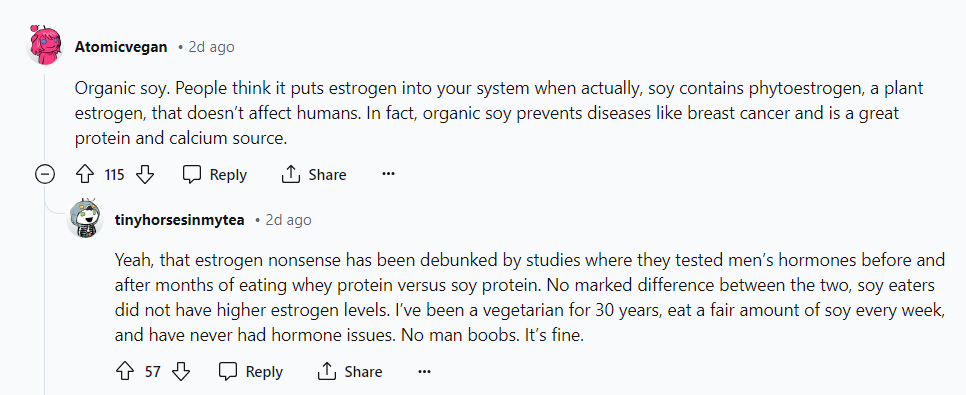Click the share arrow icon on tinyhorsesinmytea's reply
This screenshot has height=395, width=966.
pos(327,372)
